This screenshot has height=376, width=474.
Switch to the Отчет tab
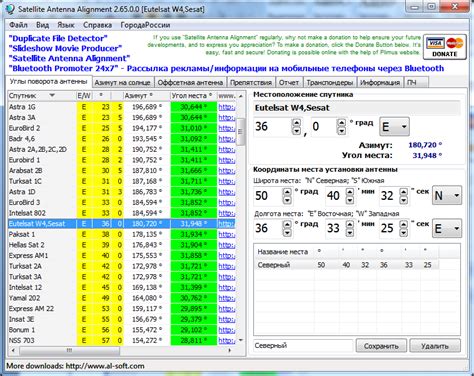pyautogui.click(x=289, y=82)
